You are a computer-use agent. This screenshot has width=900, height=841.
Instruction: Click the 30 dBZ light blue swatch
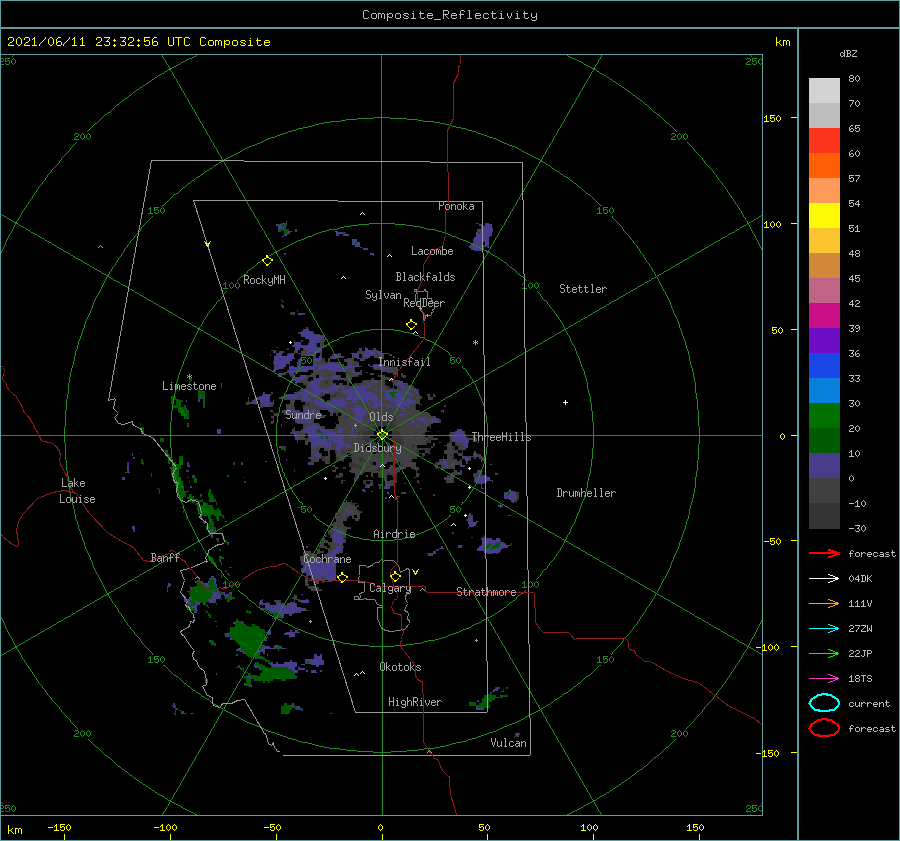click(824, 390)
